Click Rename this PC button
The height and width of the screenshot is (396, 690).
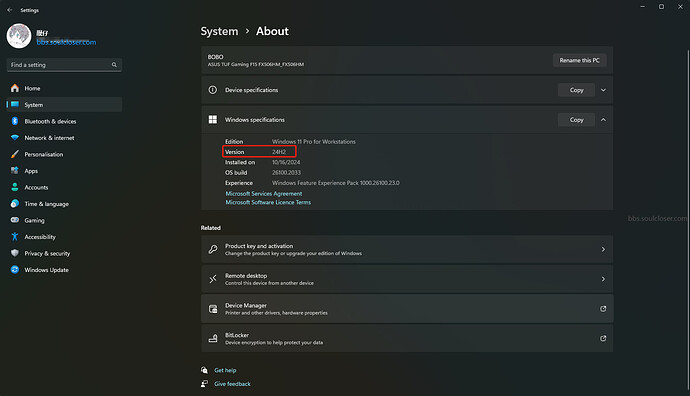(x=580, y=60)
